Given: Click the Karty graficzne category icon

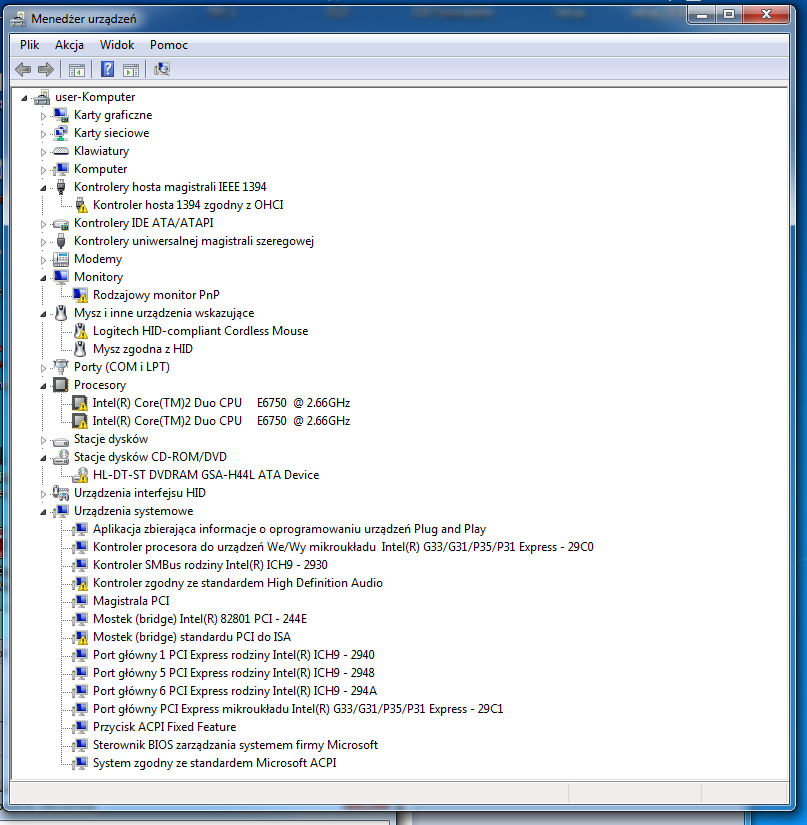Looking at the screenshot, I should (61, 115).
